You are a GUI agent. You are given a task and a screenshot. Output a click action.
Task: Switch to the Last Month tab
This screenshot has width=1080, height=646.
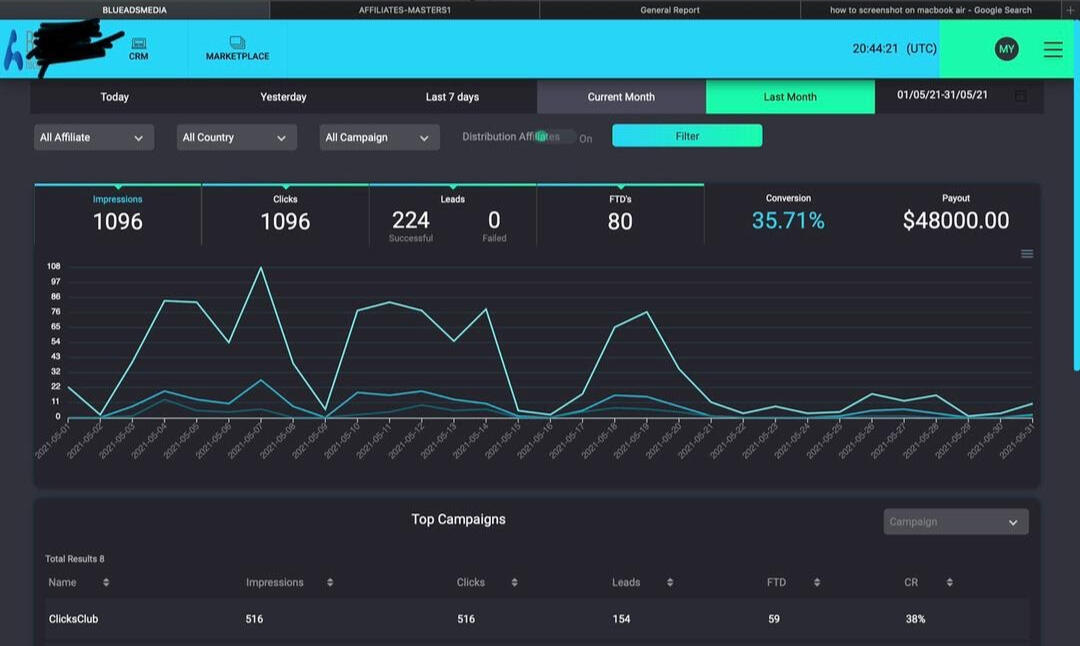point(790,97)
